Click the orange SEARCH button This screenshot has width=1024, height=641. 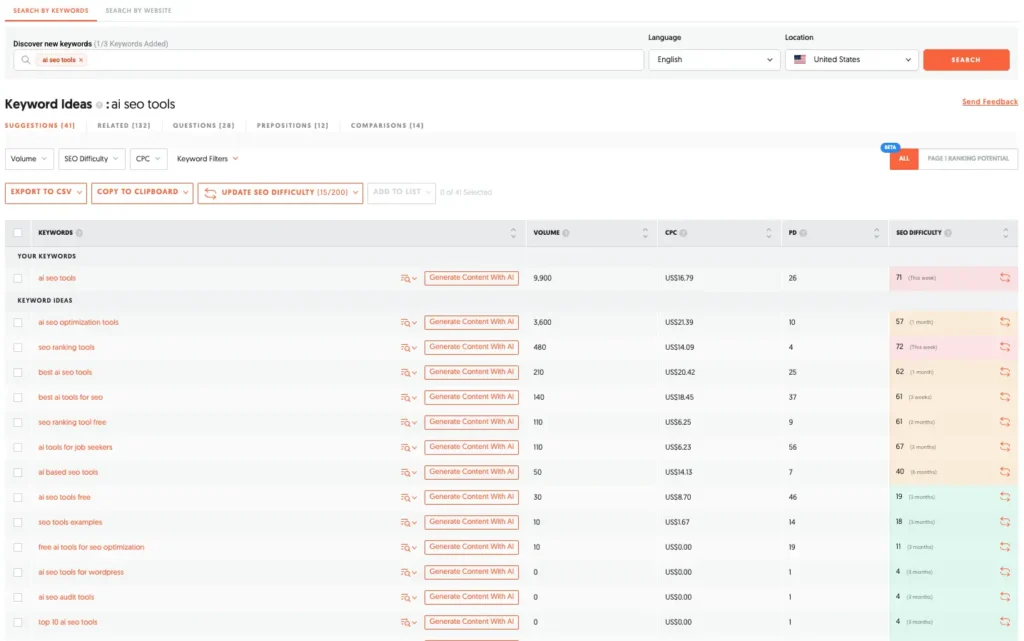pos(966,59)
